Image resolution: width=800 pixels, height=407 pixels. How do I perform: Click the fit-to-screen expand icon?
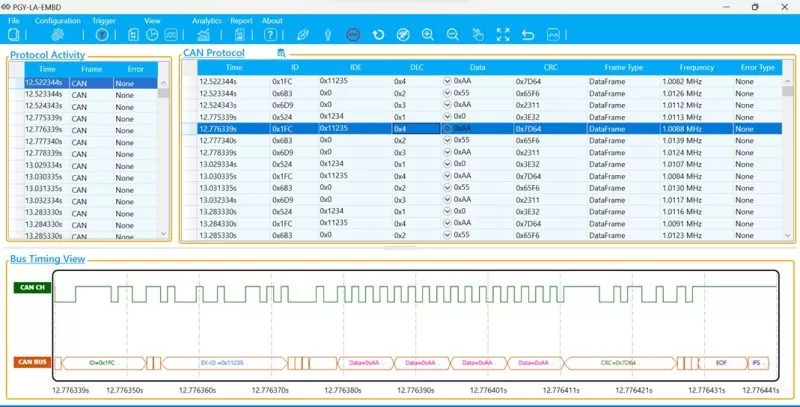click(503, 35)
